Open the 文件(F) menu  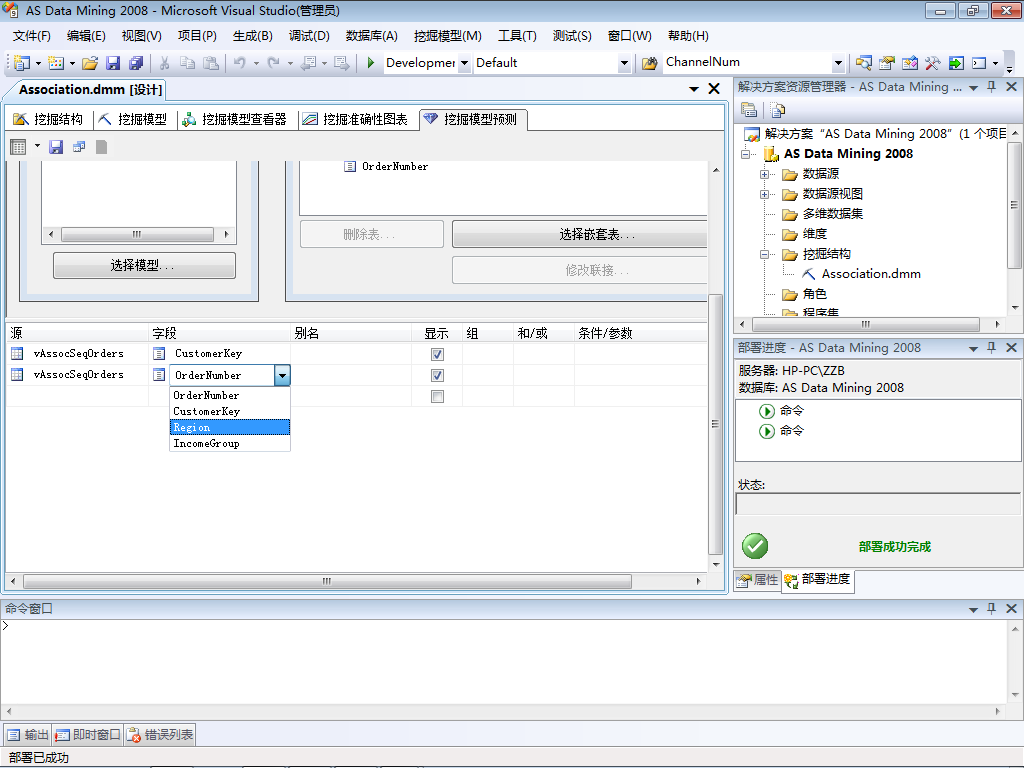pyautogui.click(x=31, y=36)
